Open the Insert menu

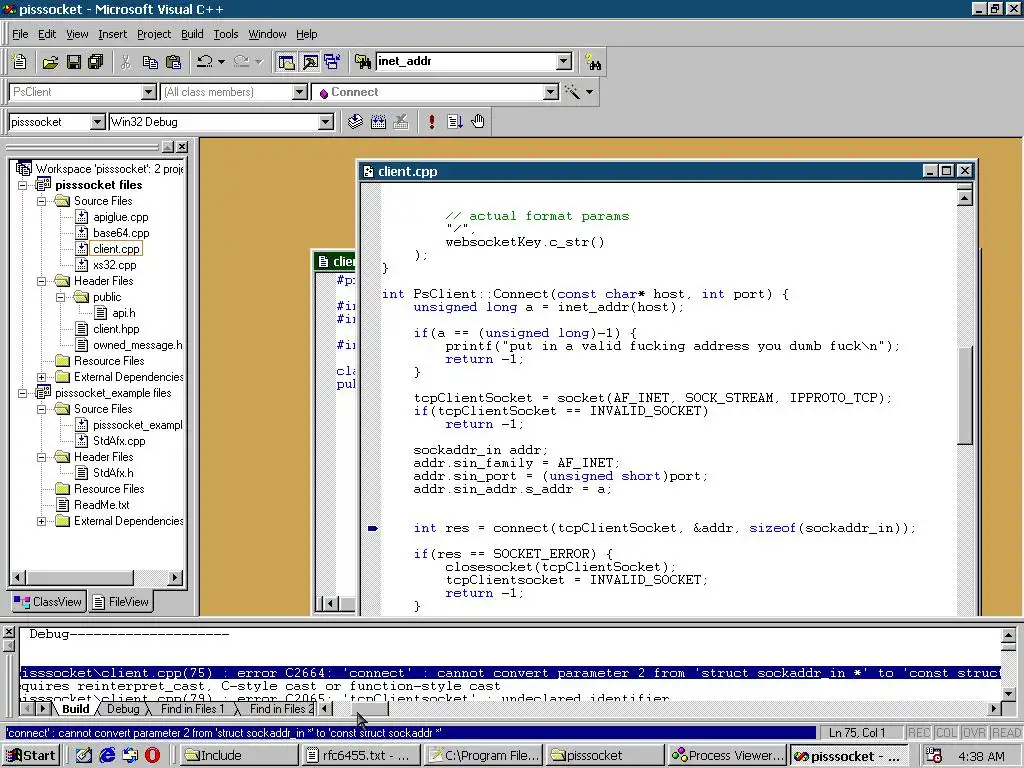point(112,34)
